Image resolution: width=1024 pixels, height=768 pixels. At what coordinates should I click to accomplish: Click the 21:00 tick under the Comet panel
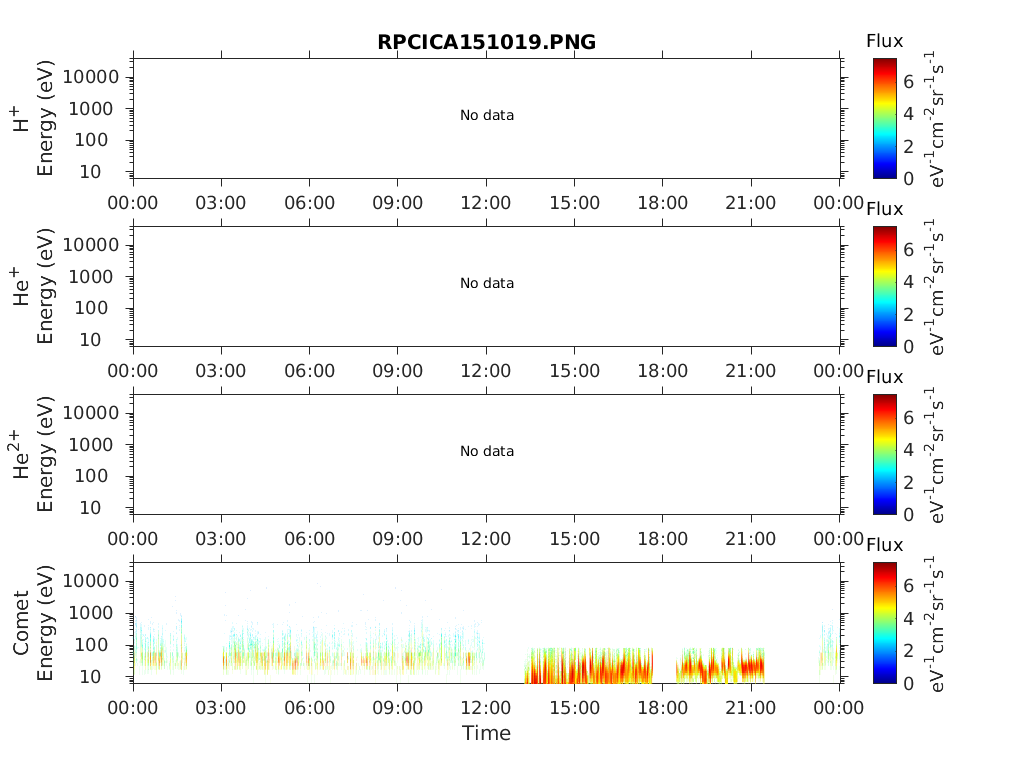pos(751,707)
